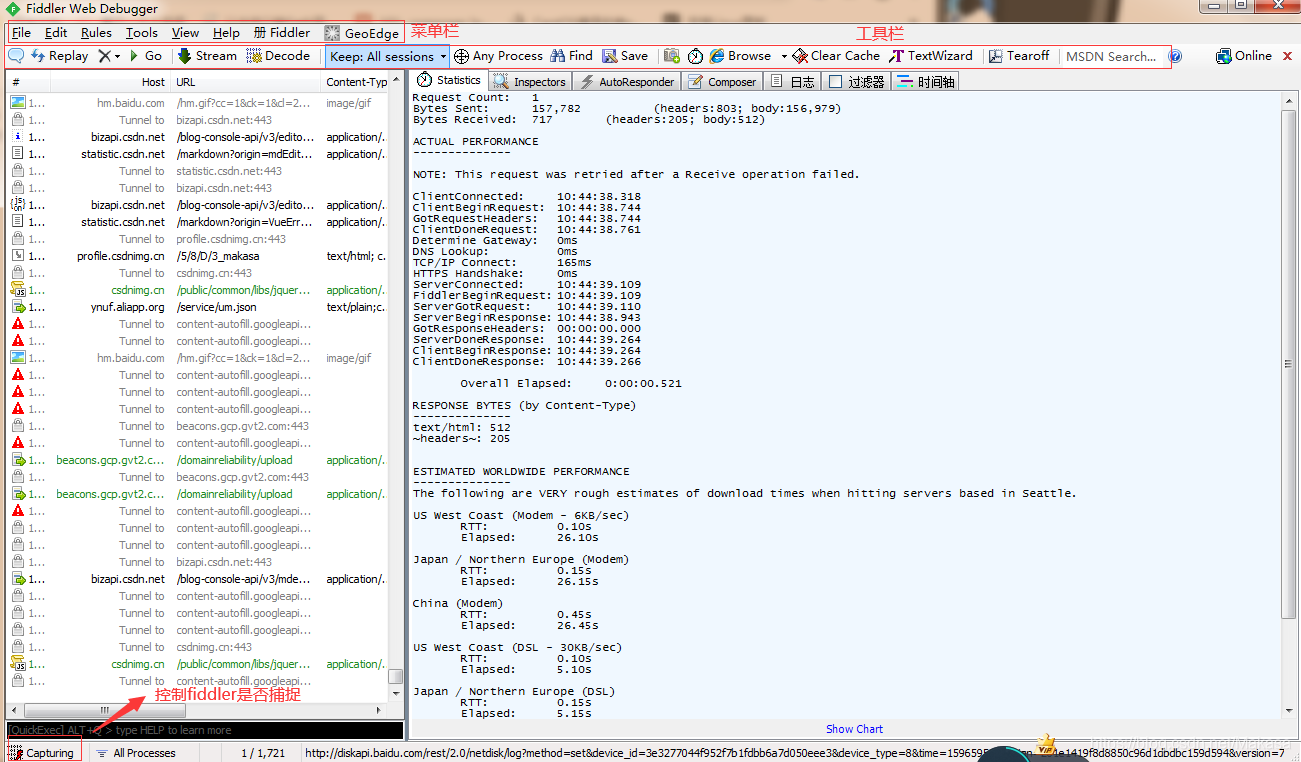1301x762 pixels.
Task: Click the Fiddler Web Debugger title bar icon
Action: point(12,9)
